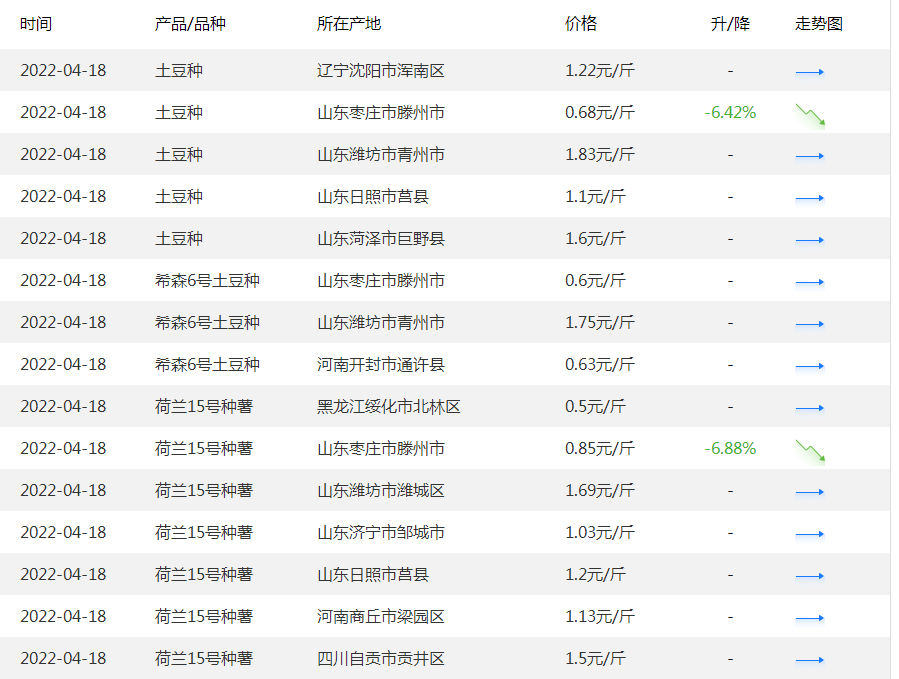The width and height of the screenshot is (899, 679).
Task: View trend arrow for 山东潍坊市青州市 土豆种
Action: pos(809,155)
